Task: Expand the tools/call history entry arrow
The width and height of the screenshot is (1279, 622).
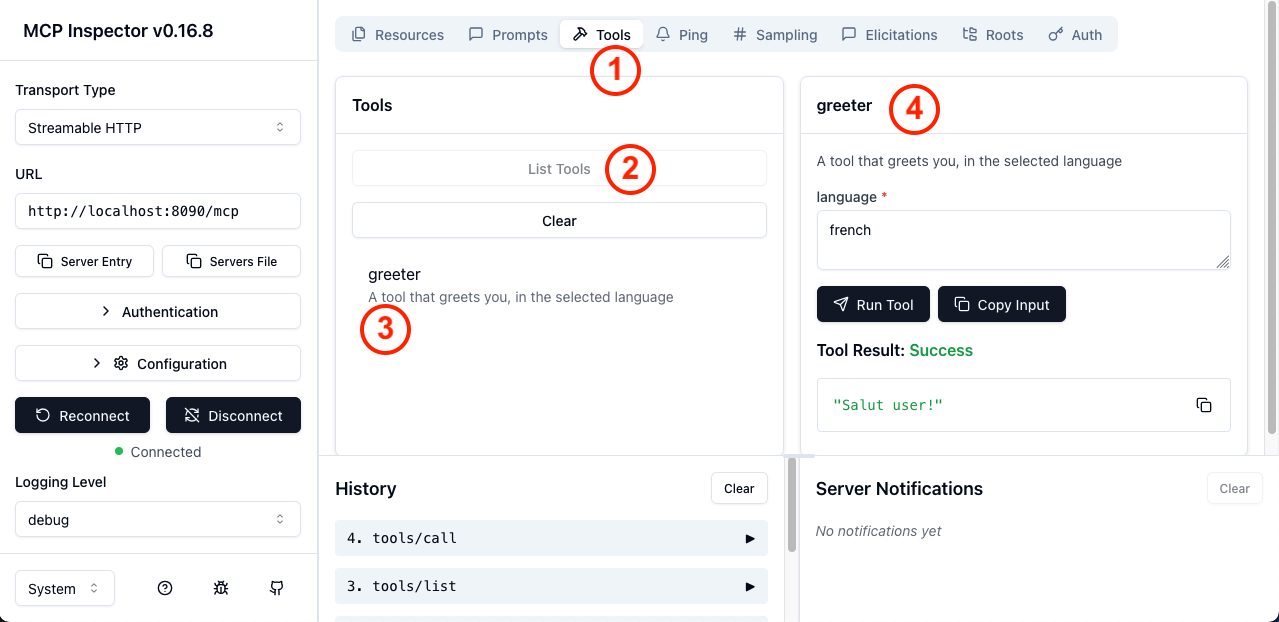Action: (x=750, y=538)
